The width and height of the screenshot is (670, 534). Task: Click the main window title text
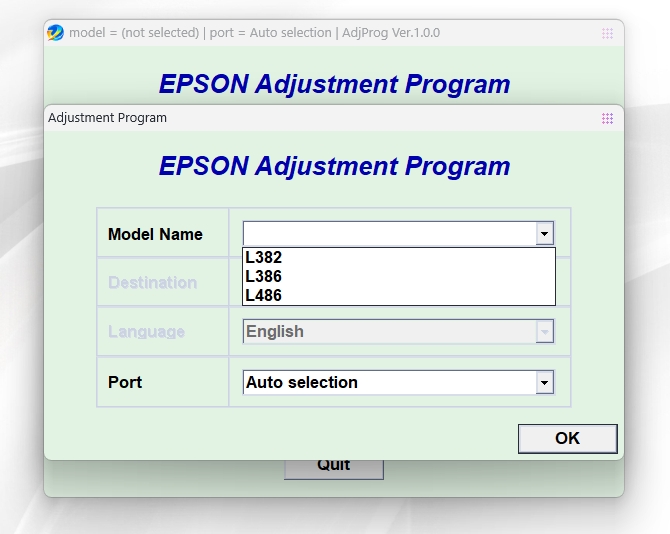pyautogui.click(x=255, y=33)
